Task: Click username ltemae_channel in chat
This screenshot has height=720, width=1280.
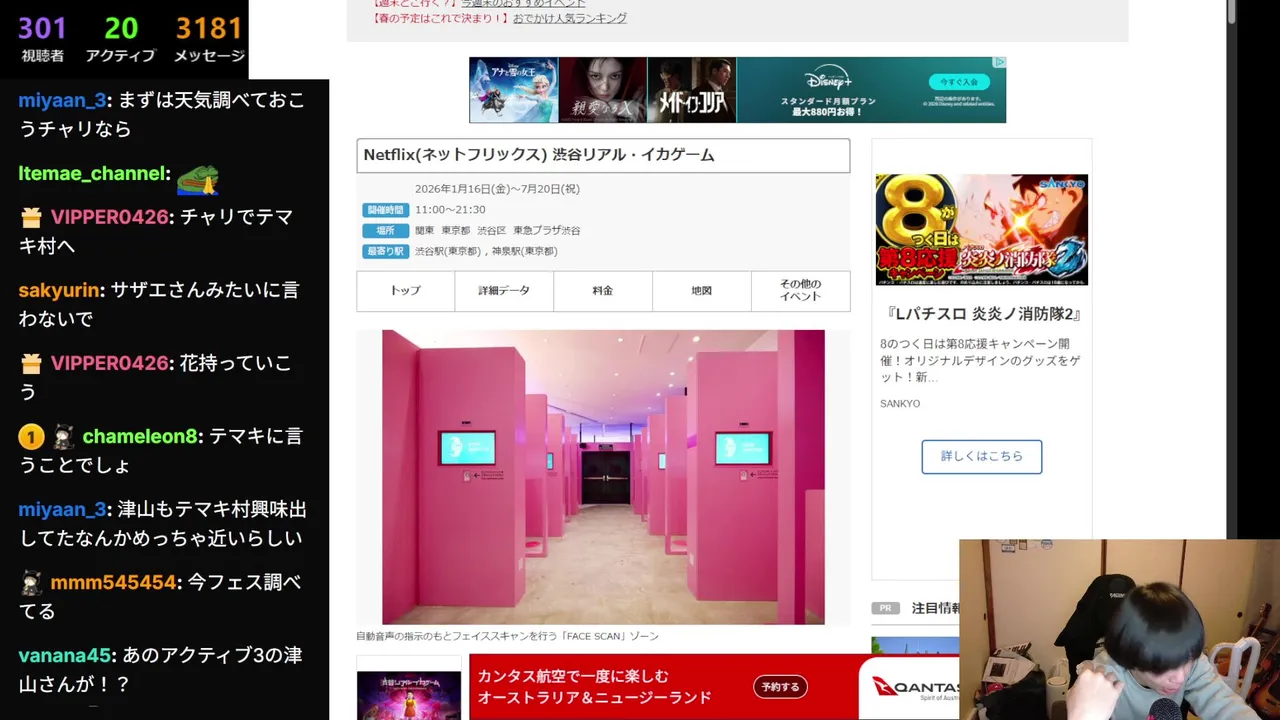Action: point(91,174)
